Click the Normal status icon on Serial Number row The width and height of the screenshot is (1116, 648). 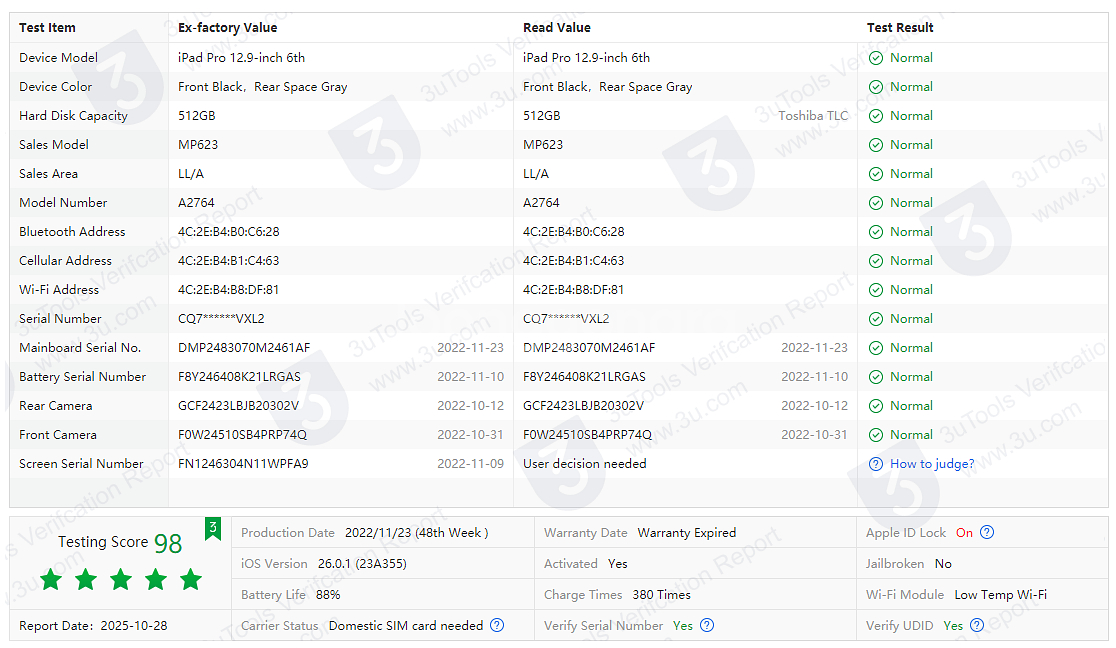point(875,318)
